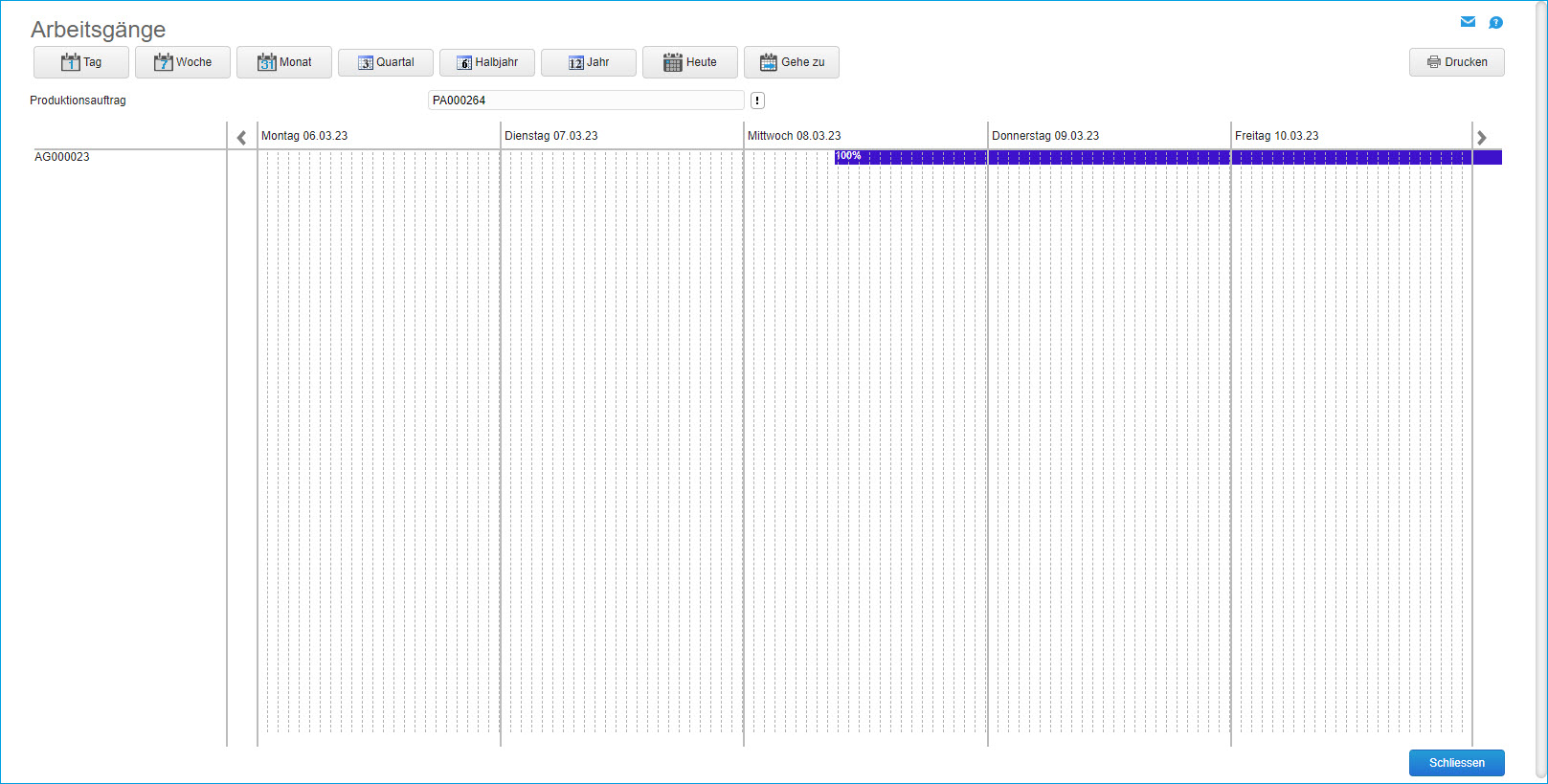Viewport: 1548px width, 784px height.
Task: Click the 100% progress bar of AG000023
Action: coord(1168,157)
